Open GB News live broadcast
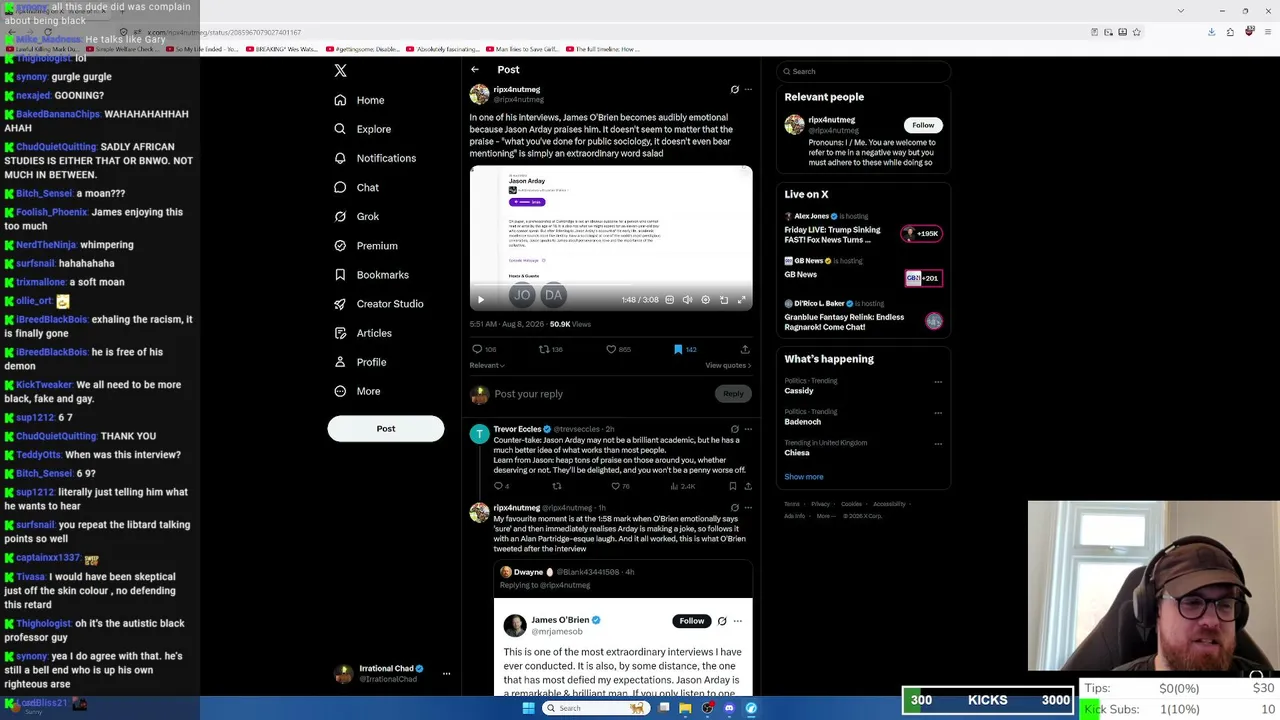The width and height of the screenshot is (1280, 720). [863, 268]
